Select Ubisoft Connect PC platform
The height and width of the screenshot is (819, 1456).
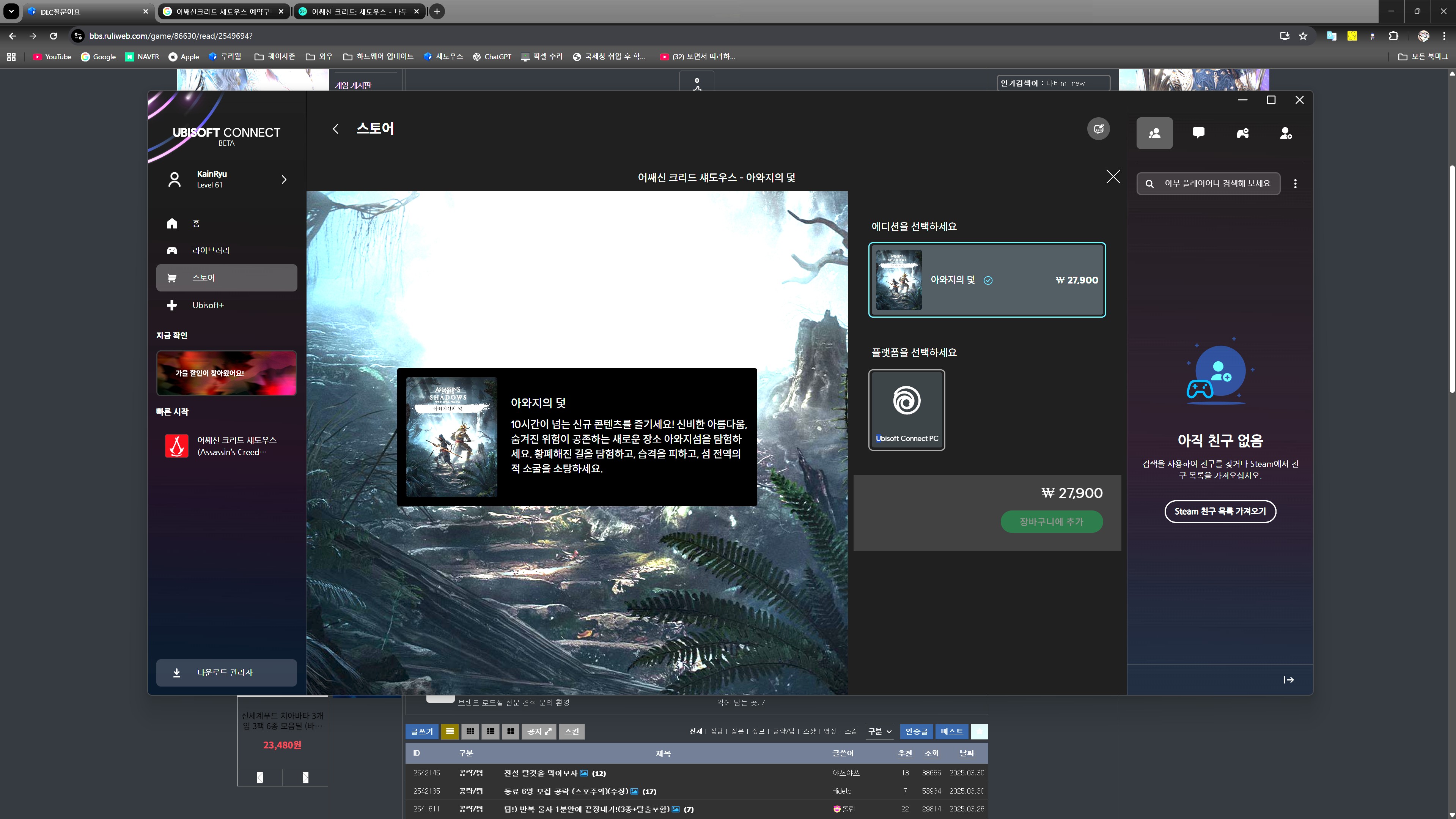click(x=907, y=410)
